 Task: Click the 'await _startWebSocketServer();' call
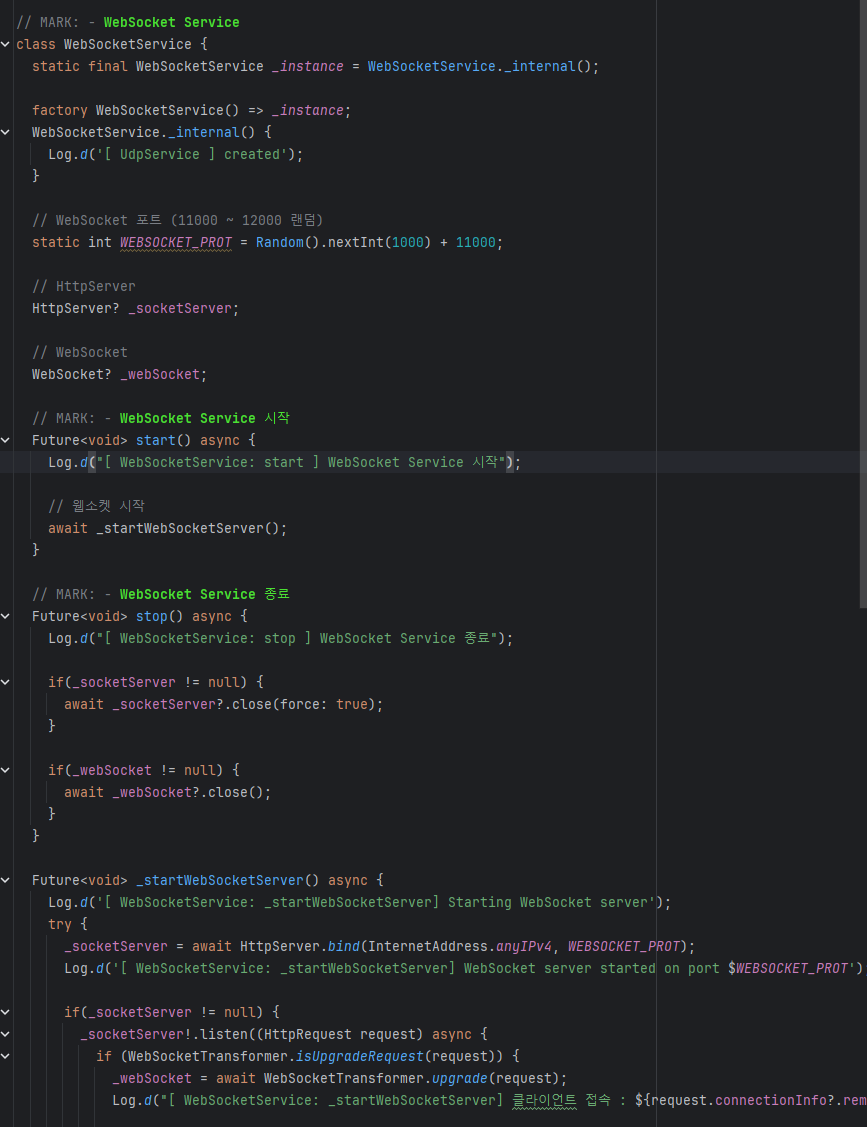(x=168, y=528)
